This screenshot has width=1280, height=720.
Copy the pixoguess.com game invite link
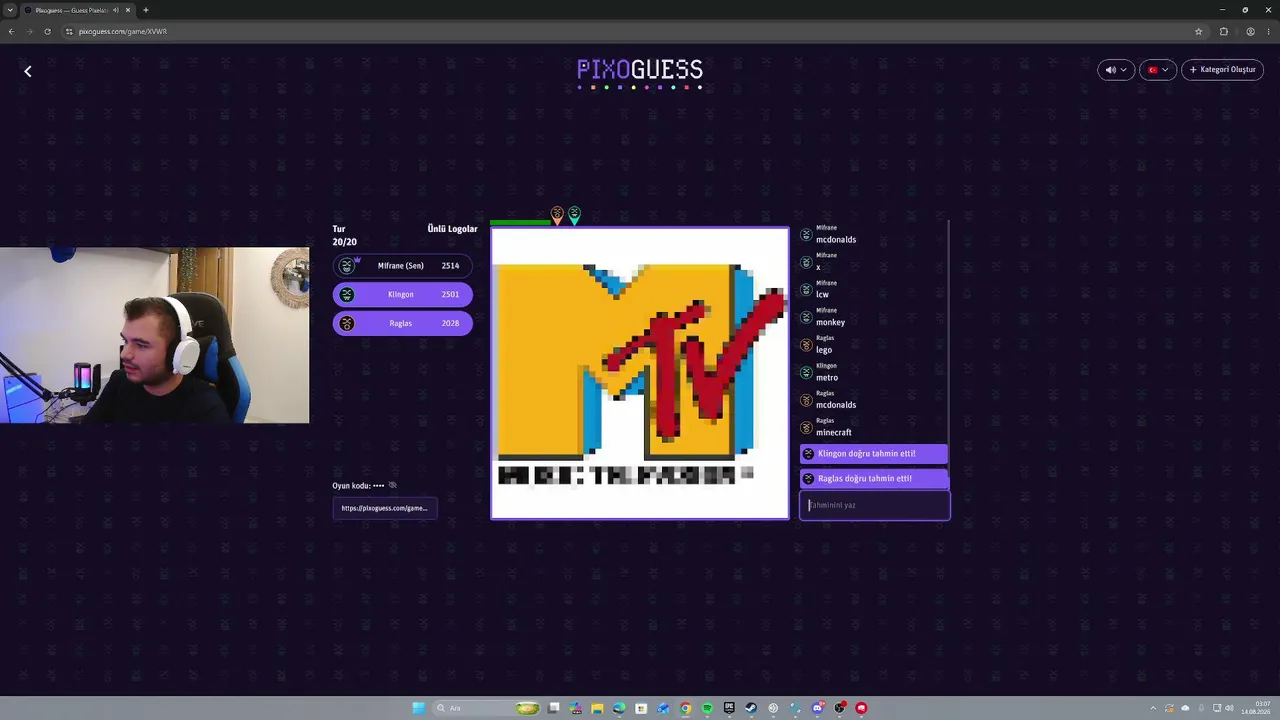pos(384,508)
